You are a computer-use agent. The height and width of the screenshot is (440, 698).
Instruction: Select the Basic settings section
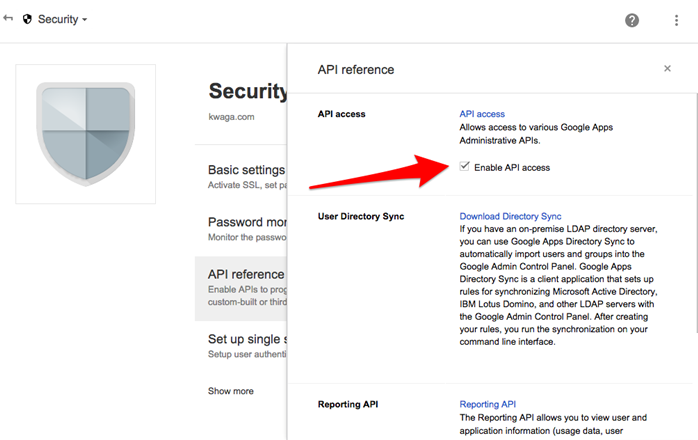[x=241, y=176]
